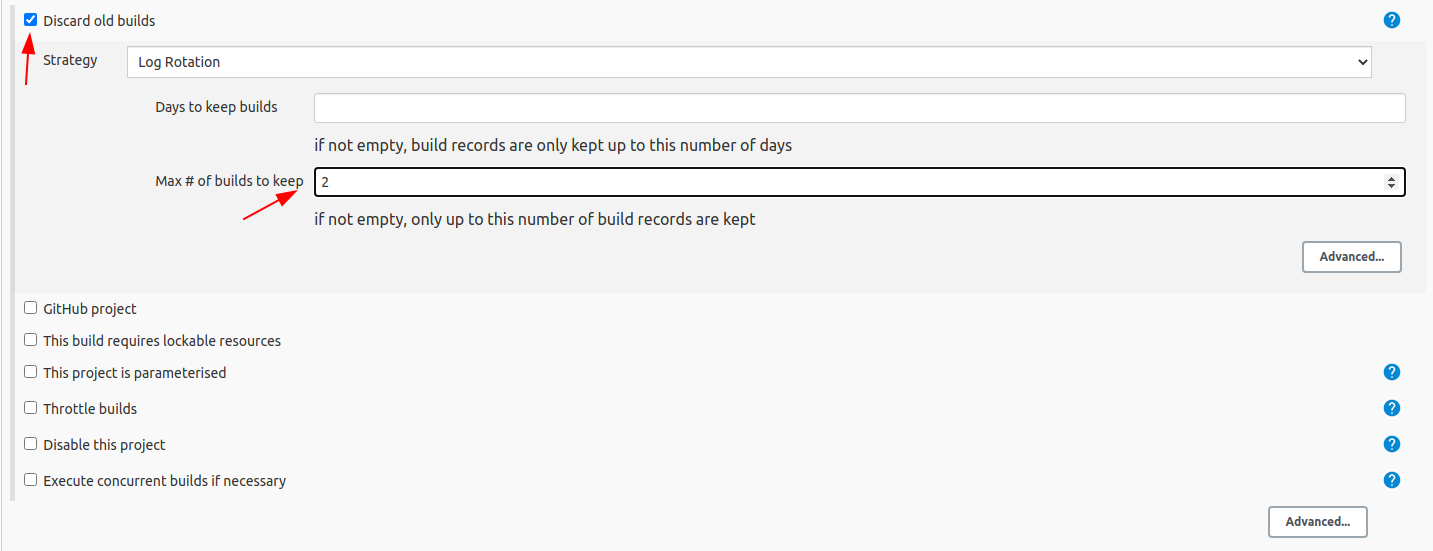Click Advanced button under Max builds field

[1351, 257]
